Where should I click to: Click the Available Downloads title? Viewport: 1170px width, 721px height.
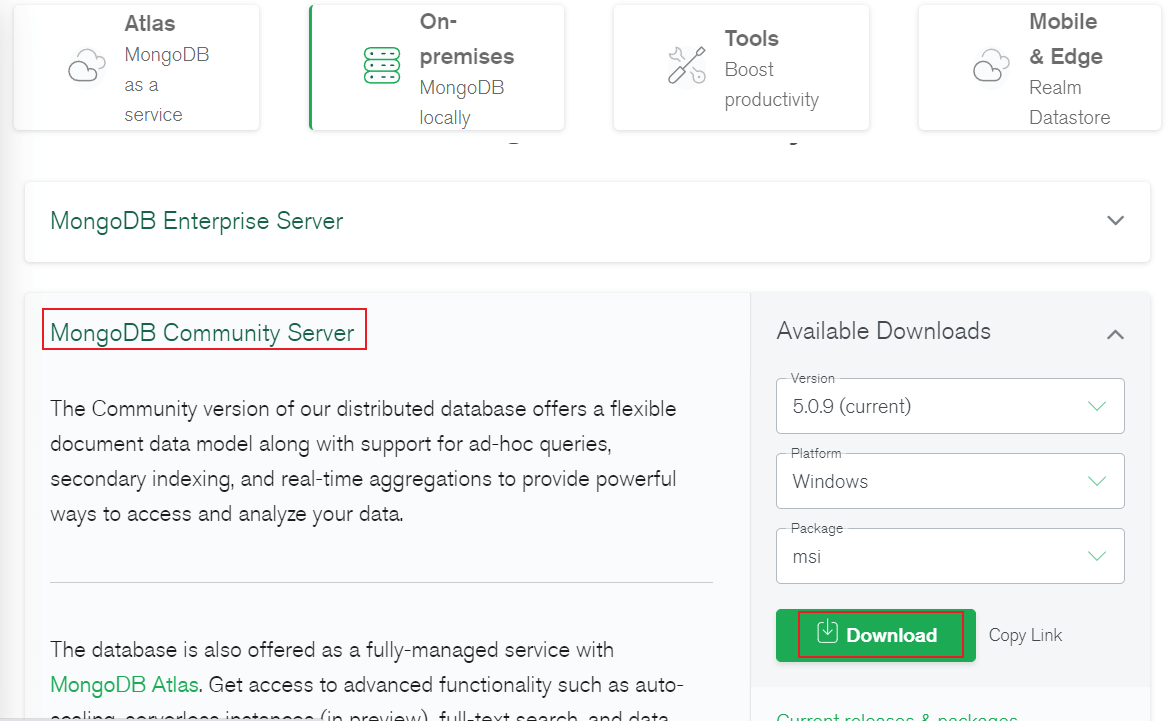[883, 331]
